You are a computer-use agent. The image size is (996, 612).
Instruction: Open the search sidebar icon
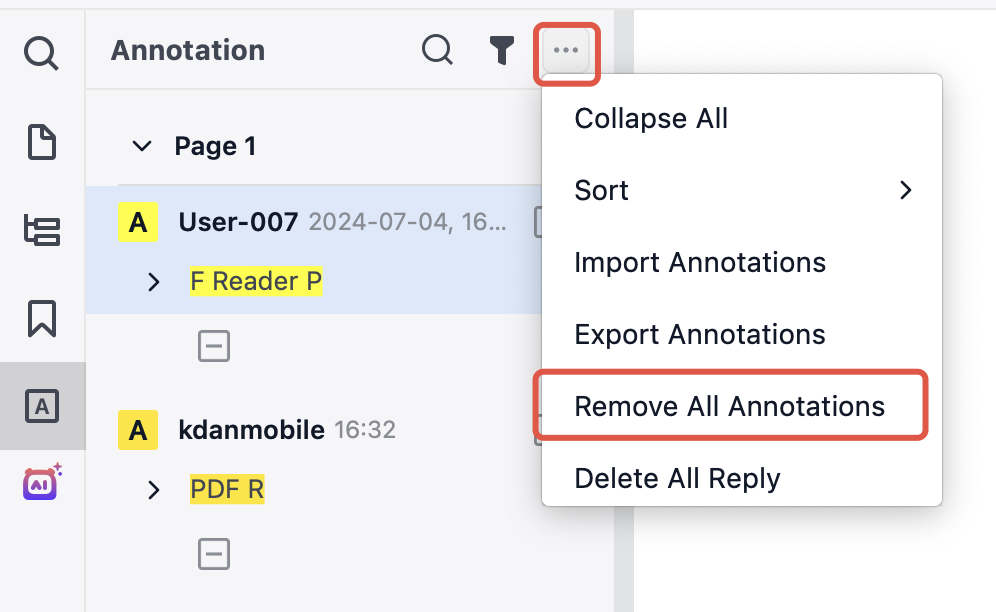pyautogui.click(x=41, y=53)
